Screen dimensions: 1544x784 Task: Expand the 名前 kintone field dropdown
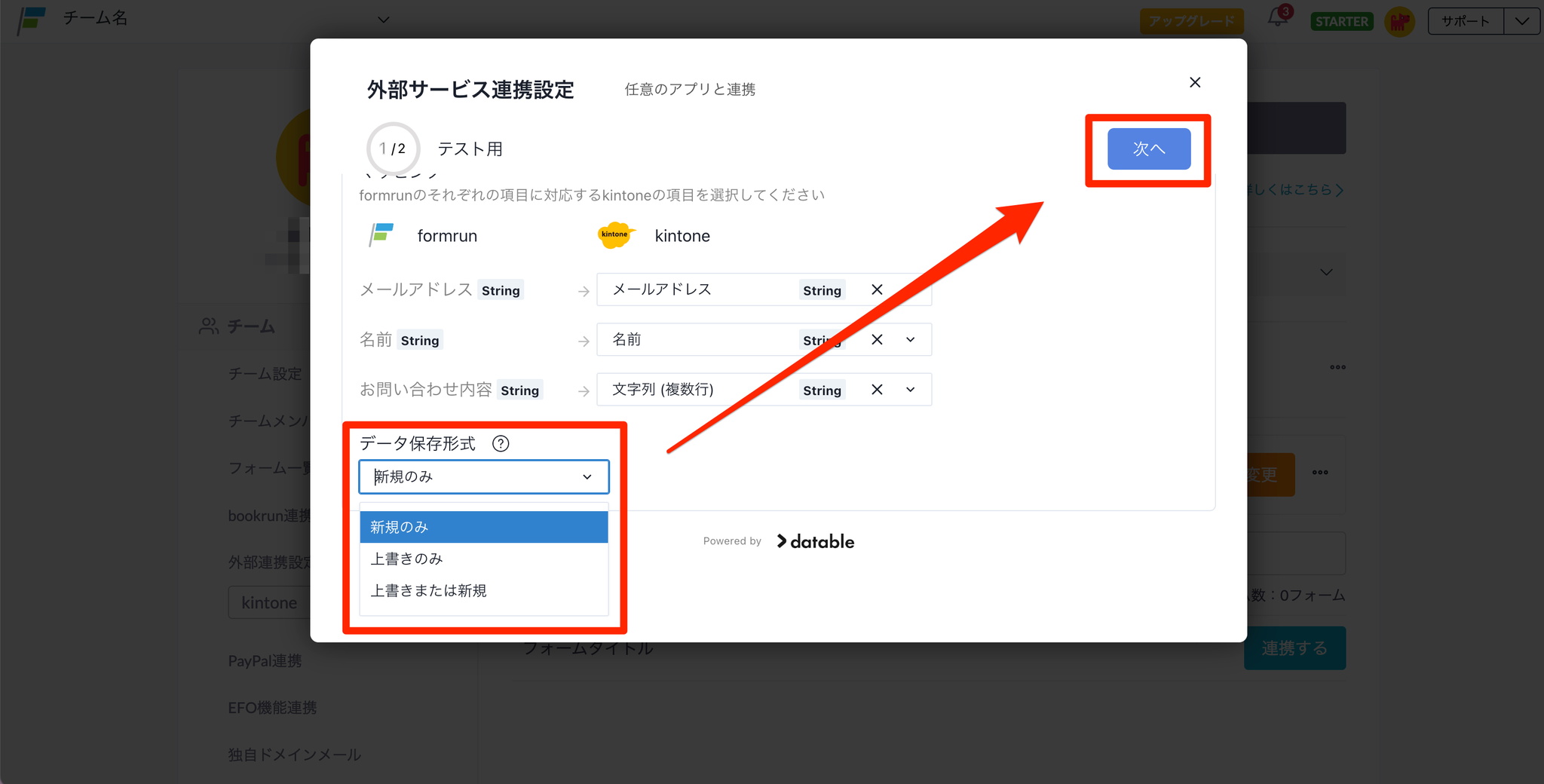[911, 339]
